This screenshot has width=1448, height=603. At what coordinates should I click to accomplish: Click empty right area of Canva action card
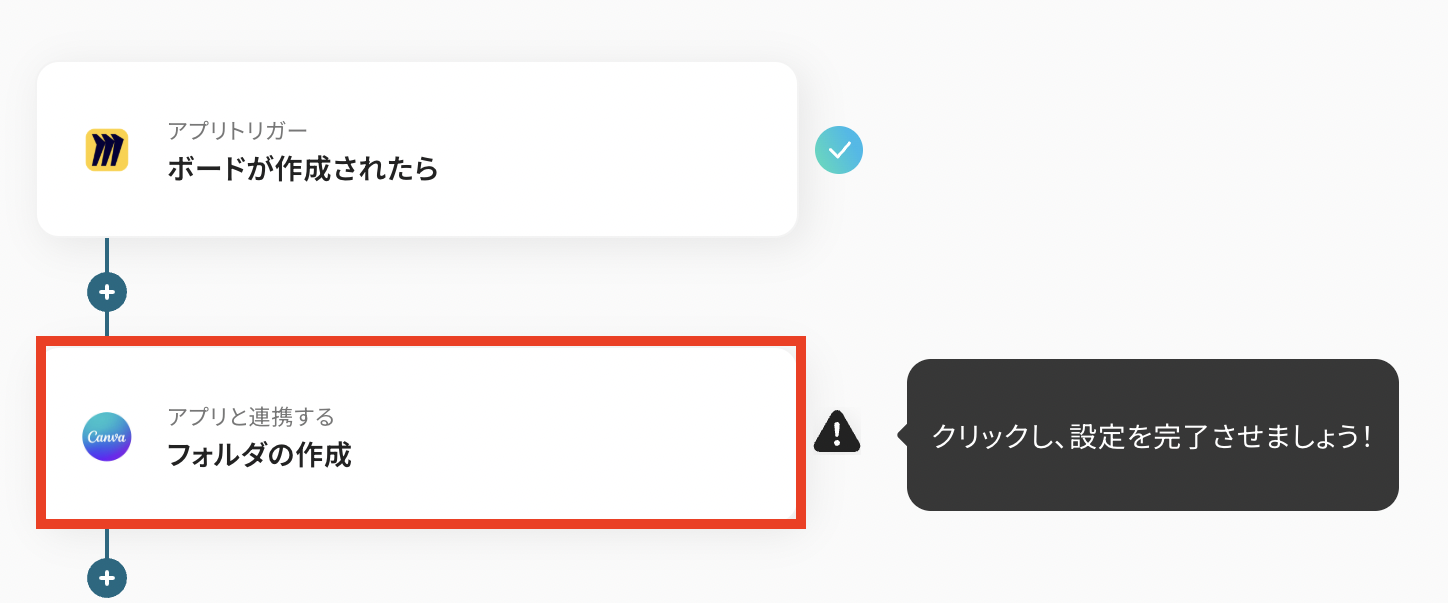650,435
